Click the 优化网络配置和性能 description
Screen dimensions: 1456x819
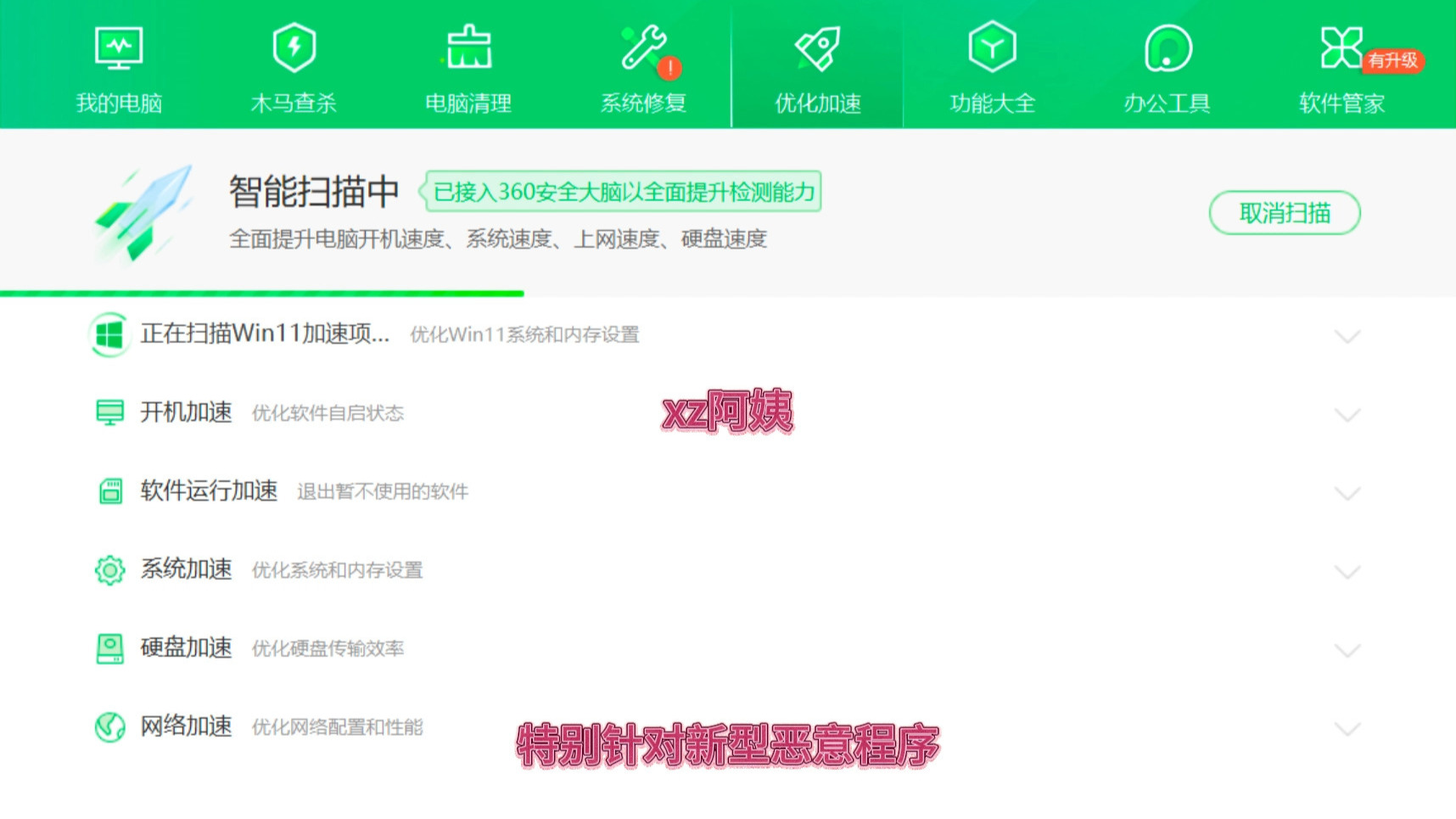coord(337,727)
